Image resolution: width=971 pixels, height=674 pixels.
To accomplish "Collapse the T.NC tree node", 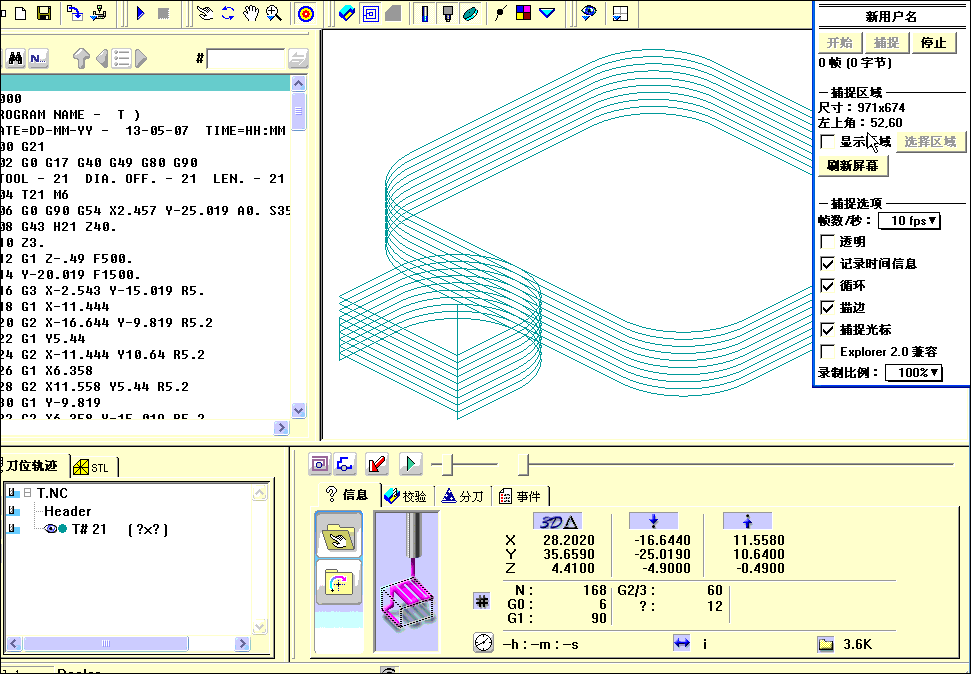I will click(28, 493).
